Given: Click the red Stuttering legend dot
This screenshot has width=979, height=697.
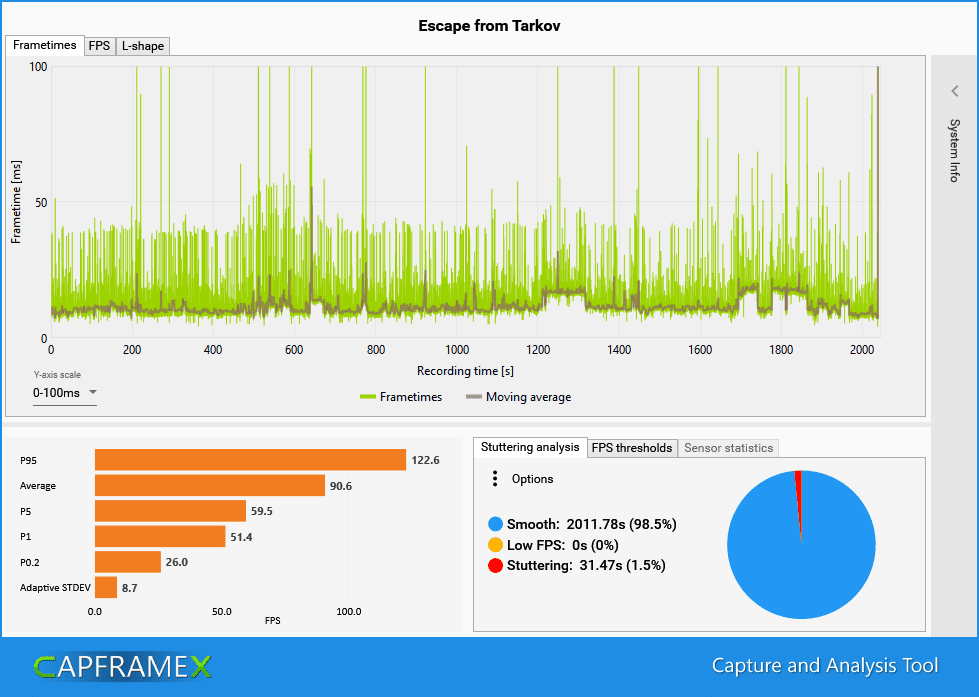Looking at the screenshot, I should click(x=496, y=566).
